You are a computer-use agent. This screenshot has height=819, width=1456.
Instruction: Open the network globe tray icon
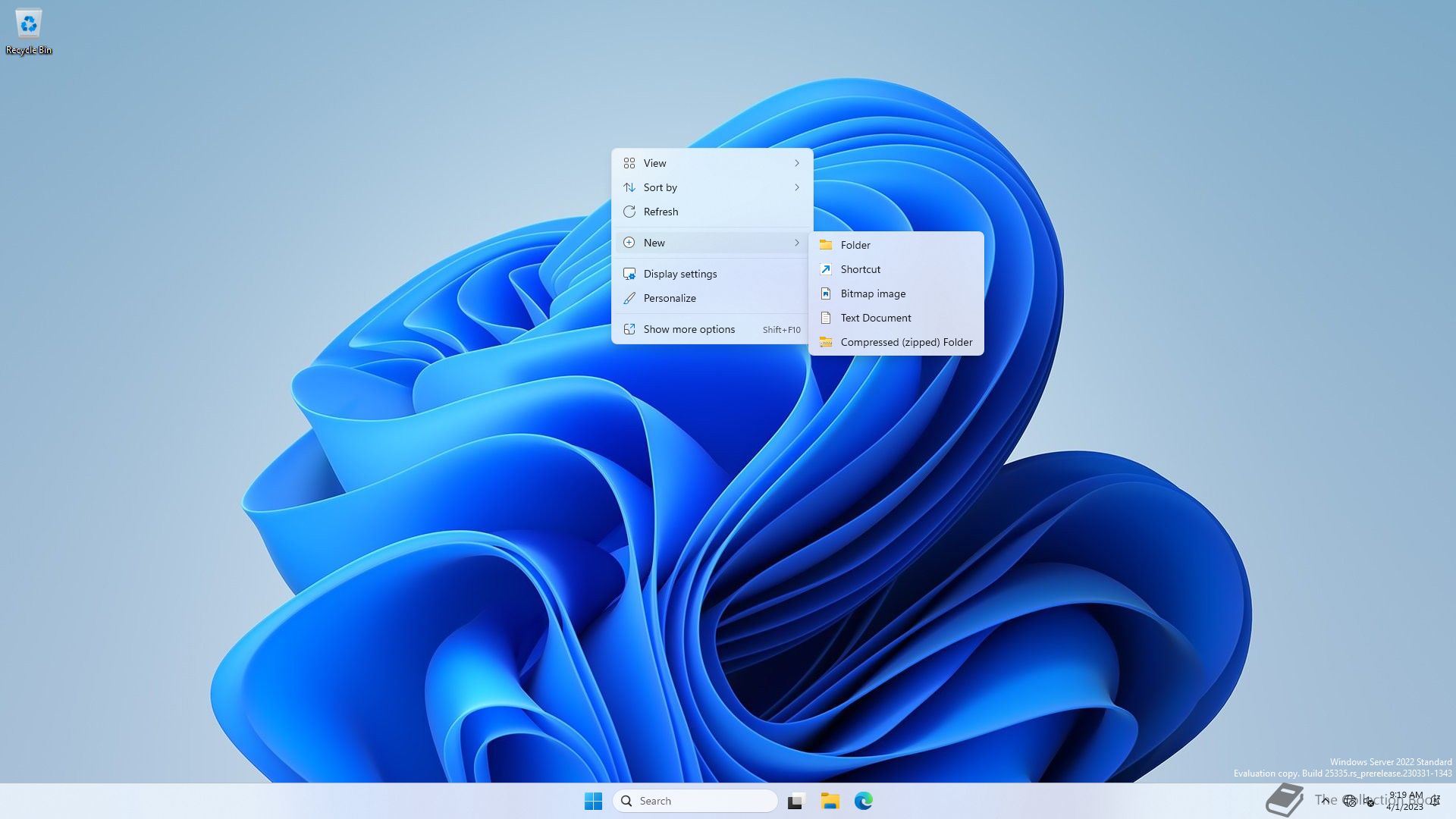point(1350,801)
